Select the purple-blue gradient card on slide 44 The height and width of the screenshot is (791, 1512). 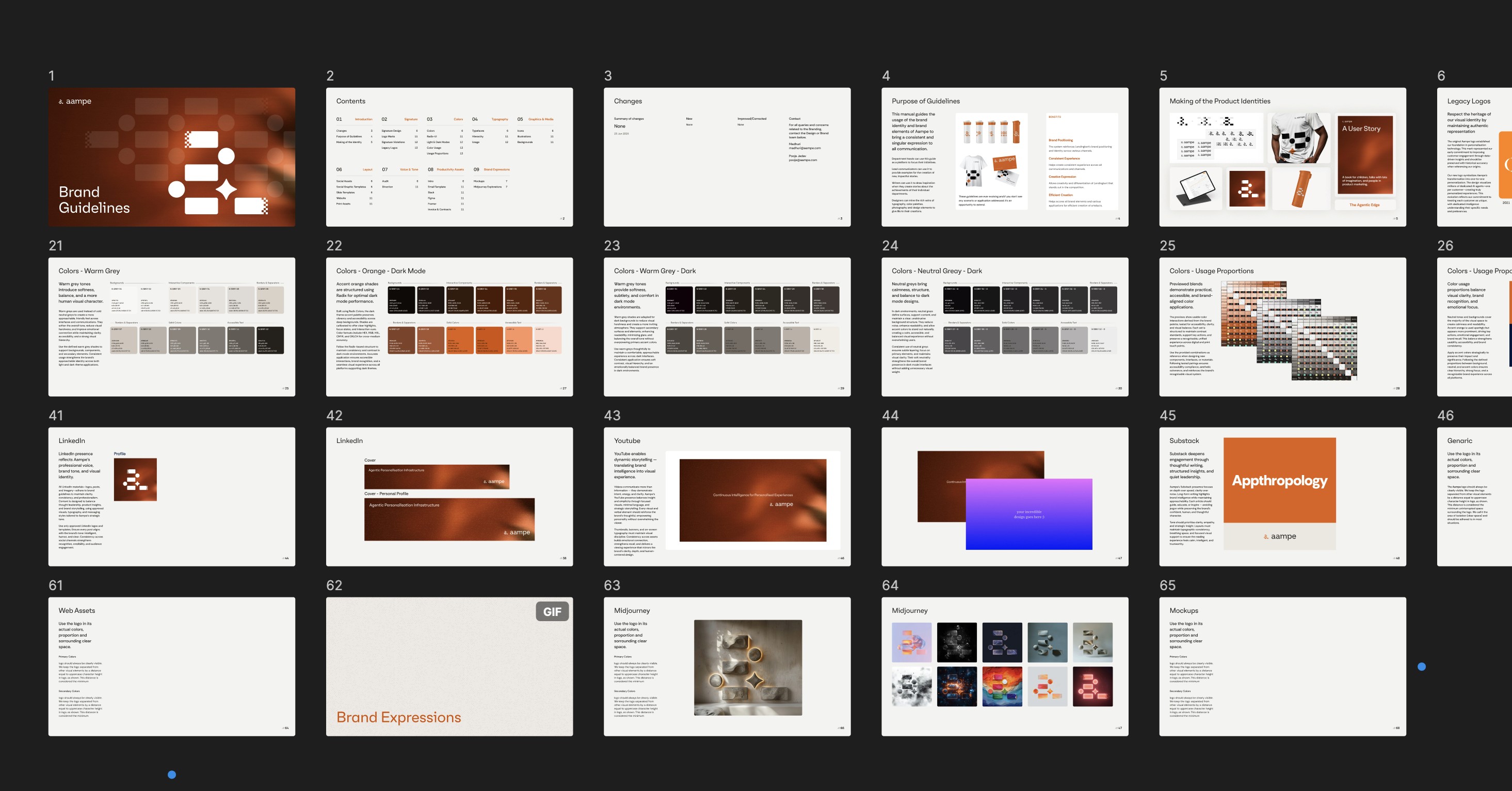point(1028,514)
